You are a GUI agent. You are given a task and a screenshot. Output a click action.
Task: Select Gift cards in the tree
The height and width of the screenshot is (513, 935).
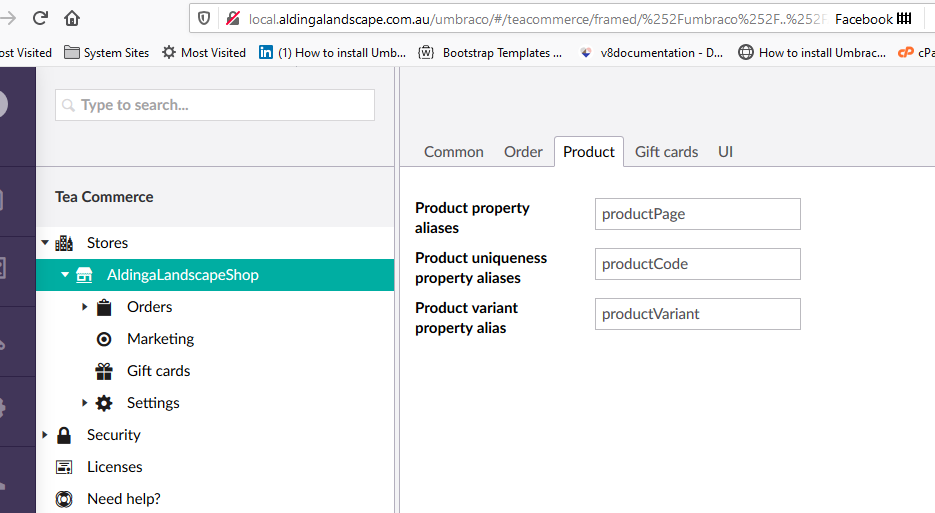pyautogui.click(x=159, y=371)
